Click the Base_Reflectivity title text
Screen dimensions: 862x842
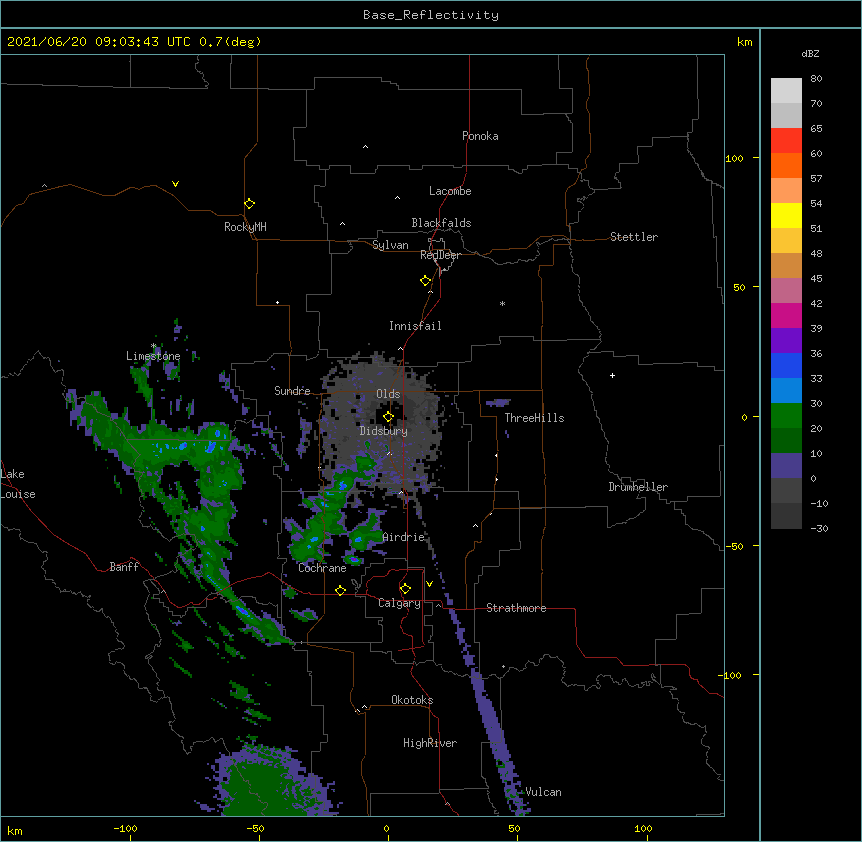tap(431, 15)
